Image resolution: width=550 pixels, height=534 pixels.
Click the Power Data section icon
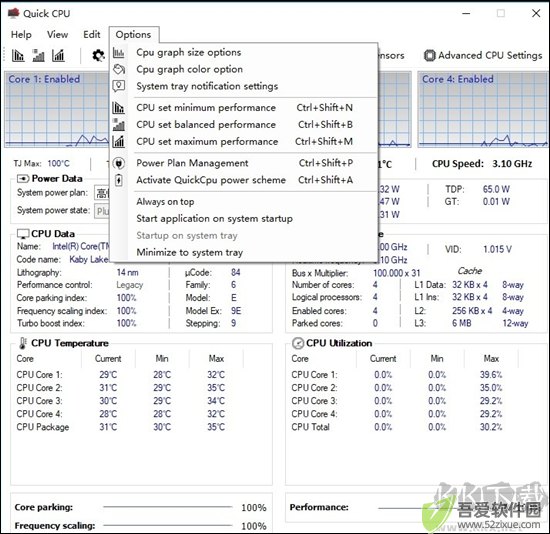pyautogui.click(x=23, y=179)
